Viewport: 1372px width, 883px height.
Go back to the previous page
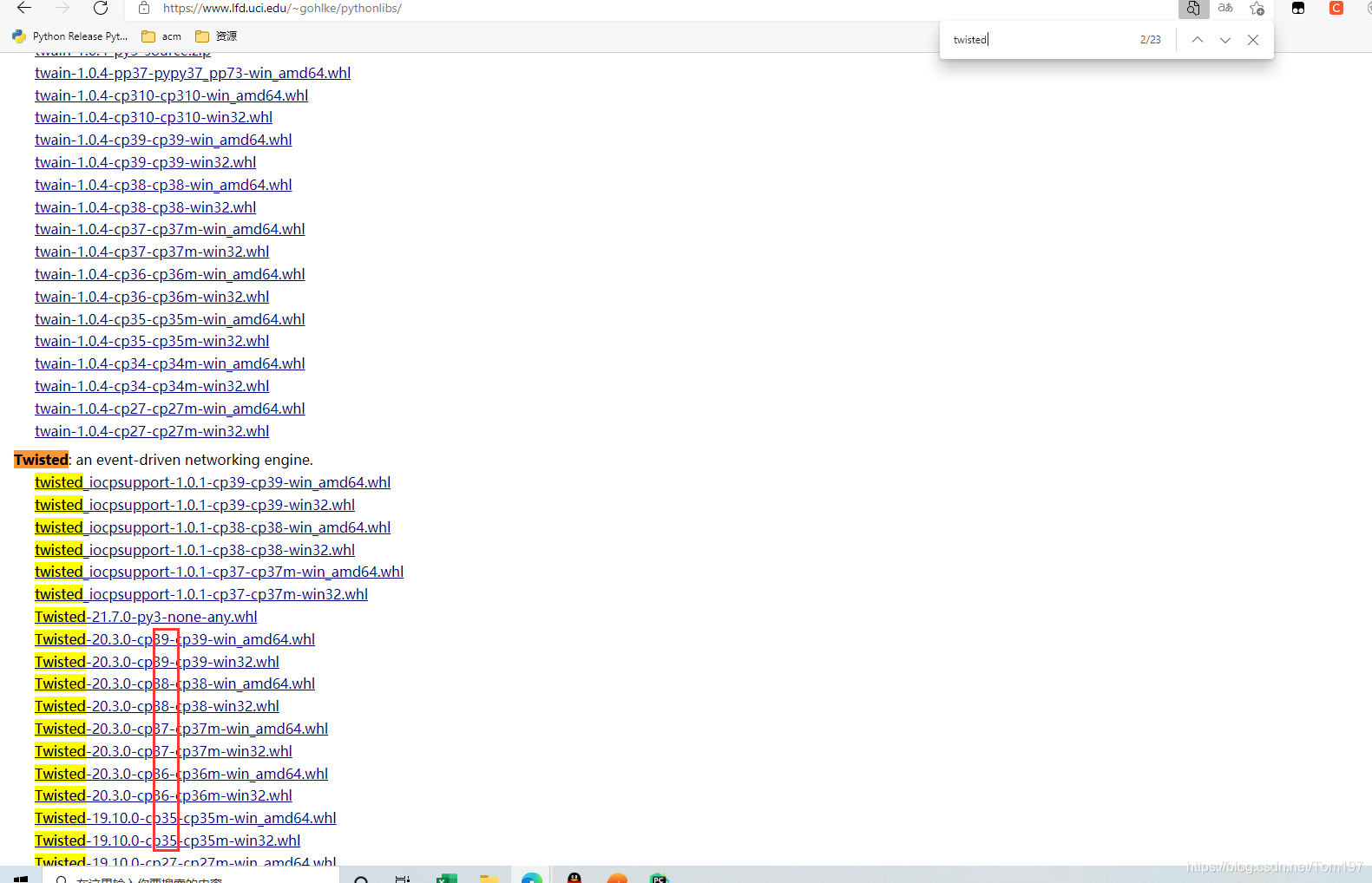[x=24, y=8]
